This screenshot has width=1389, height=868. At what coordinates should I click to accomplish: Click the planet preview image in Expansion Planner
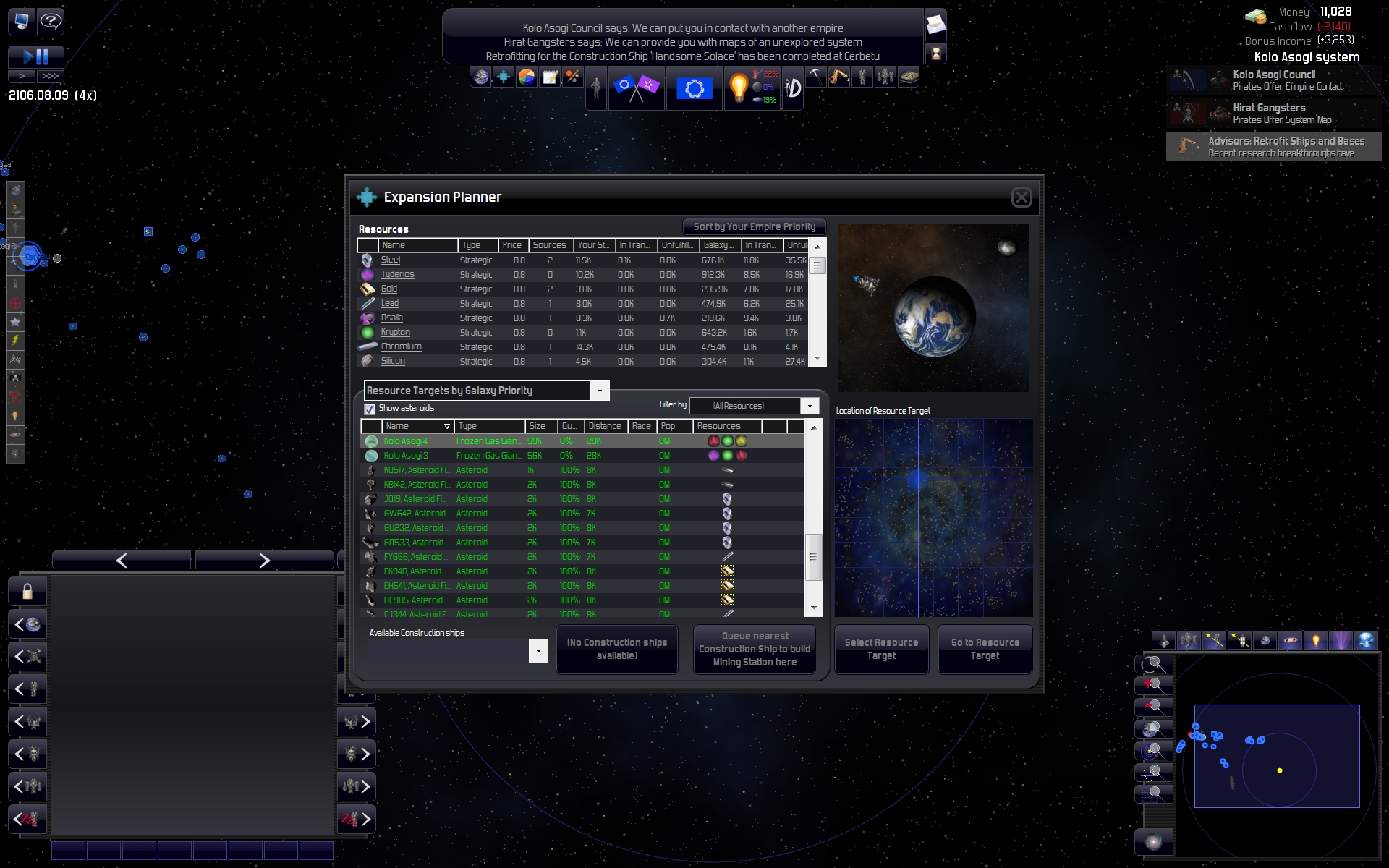click(933, 308)
